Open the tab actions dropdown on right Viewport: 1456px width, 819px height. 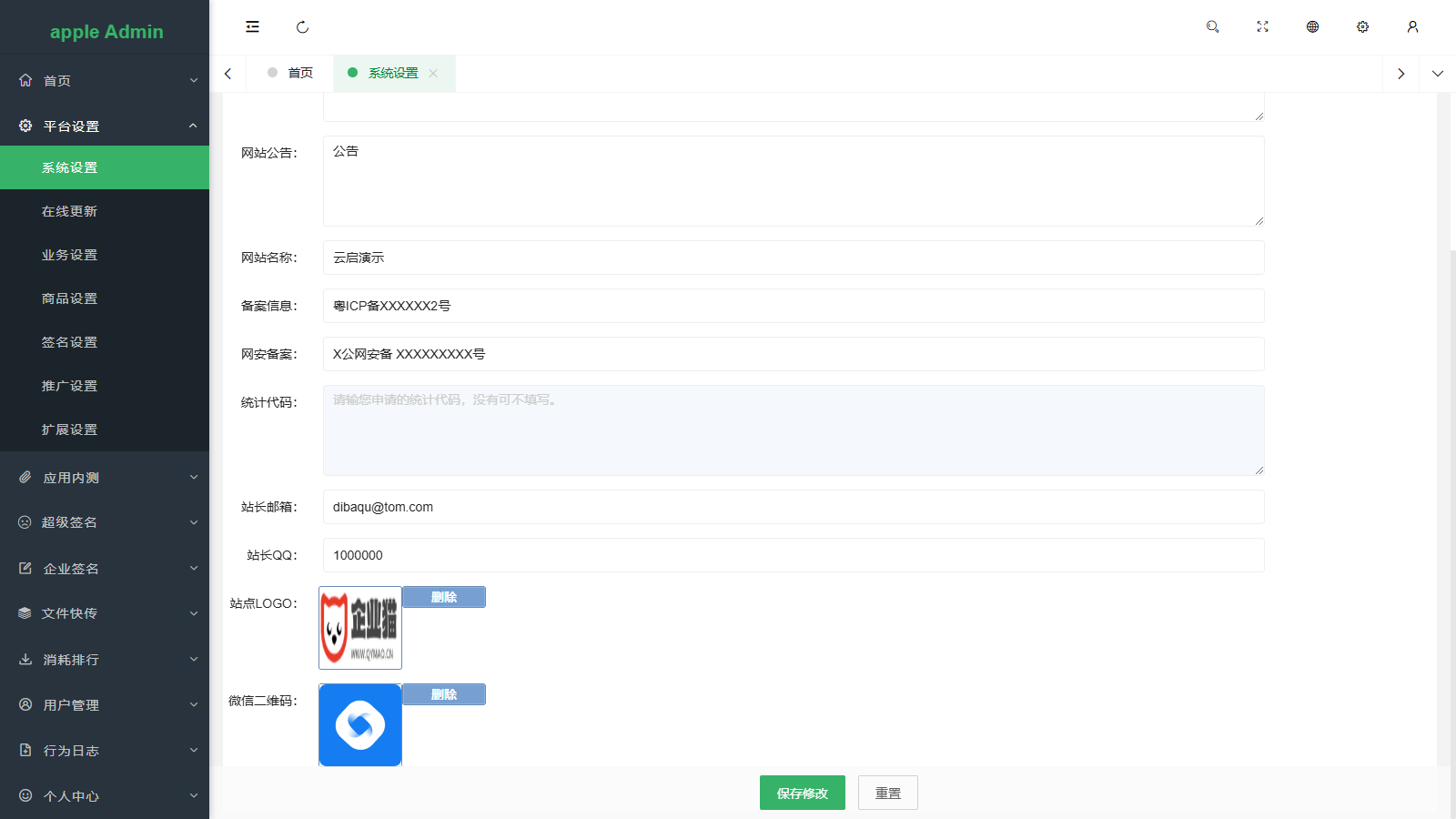tap(1438, 73)
